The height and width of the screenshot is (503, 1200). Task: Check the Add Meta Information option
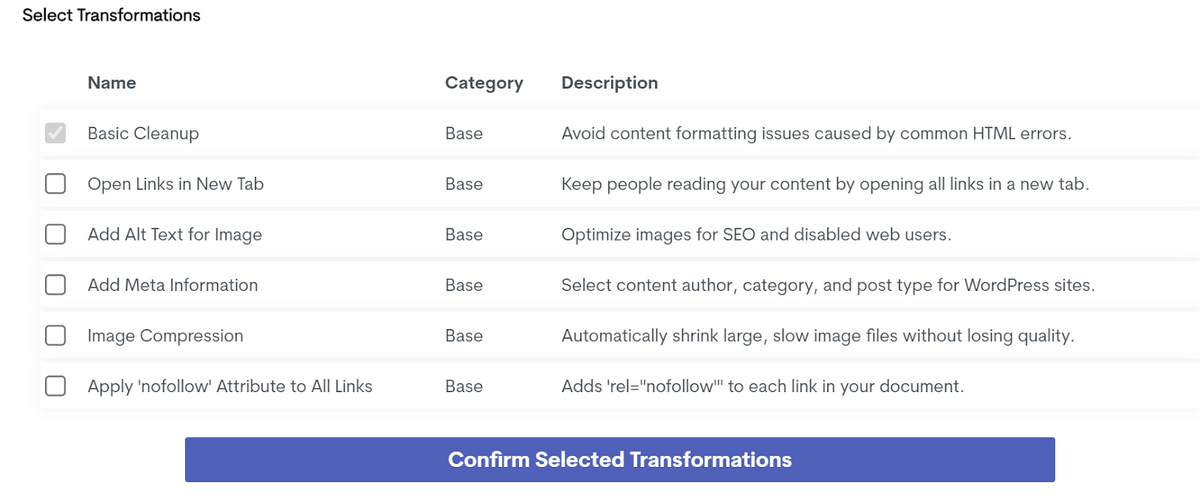point(56,285)
